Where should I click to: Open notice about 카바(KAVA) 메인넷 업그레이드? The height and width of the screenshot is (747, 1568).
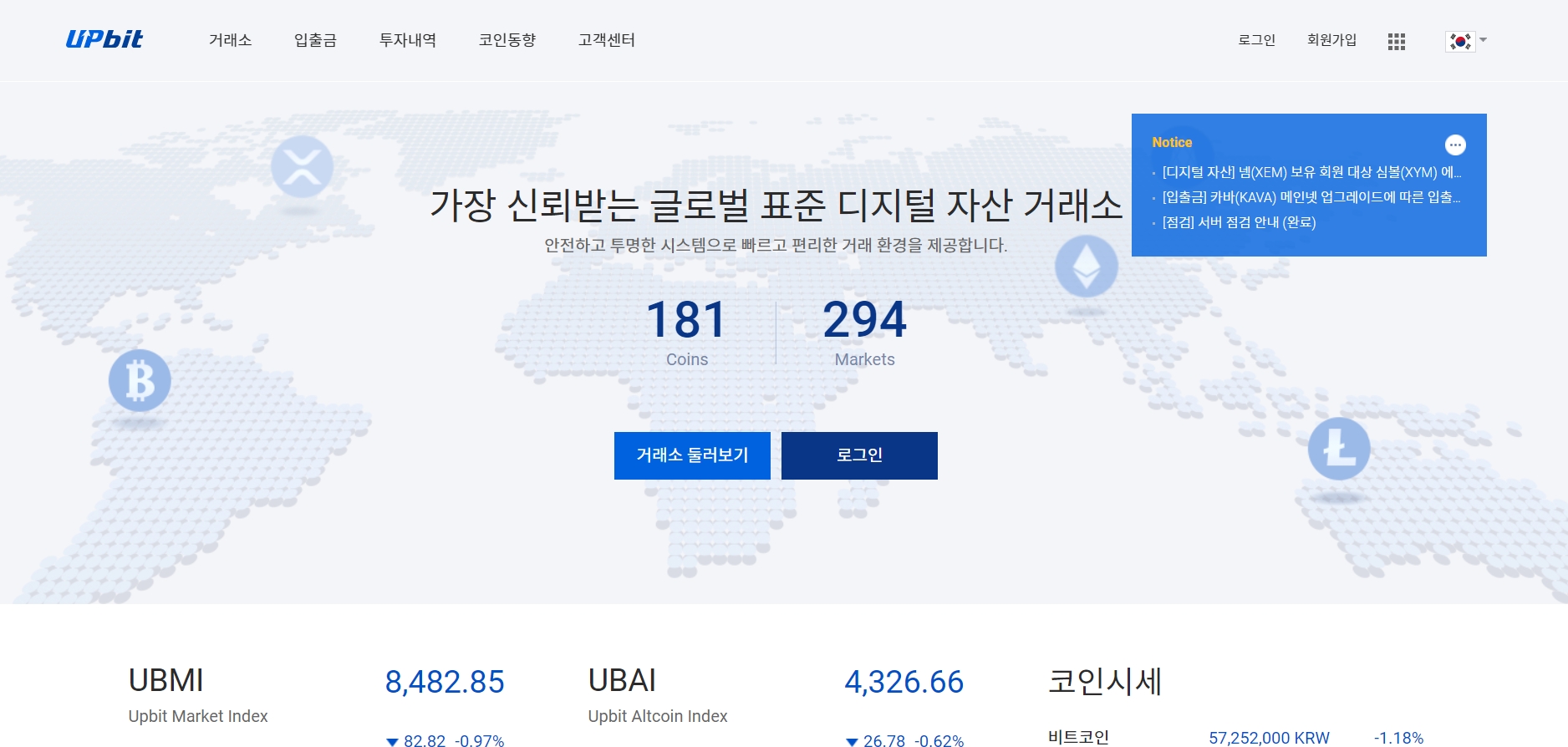coord(1311,197)
